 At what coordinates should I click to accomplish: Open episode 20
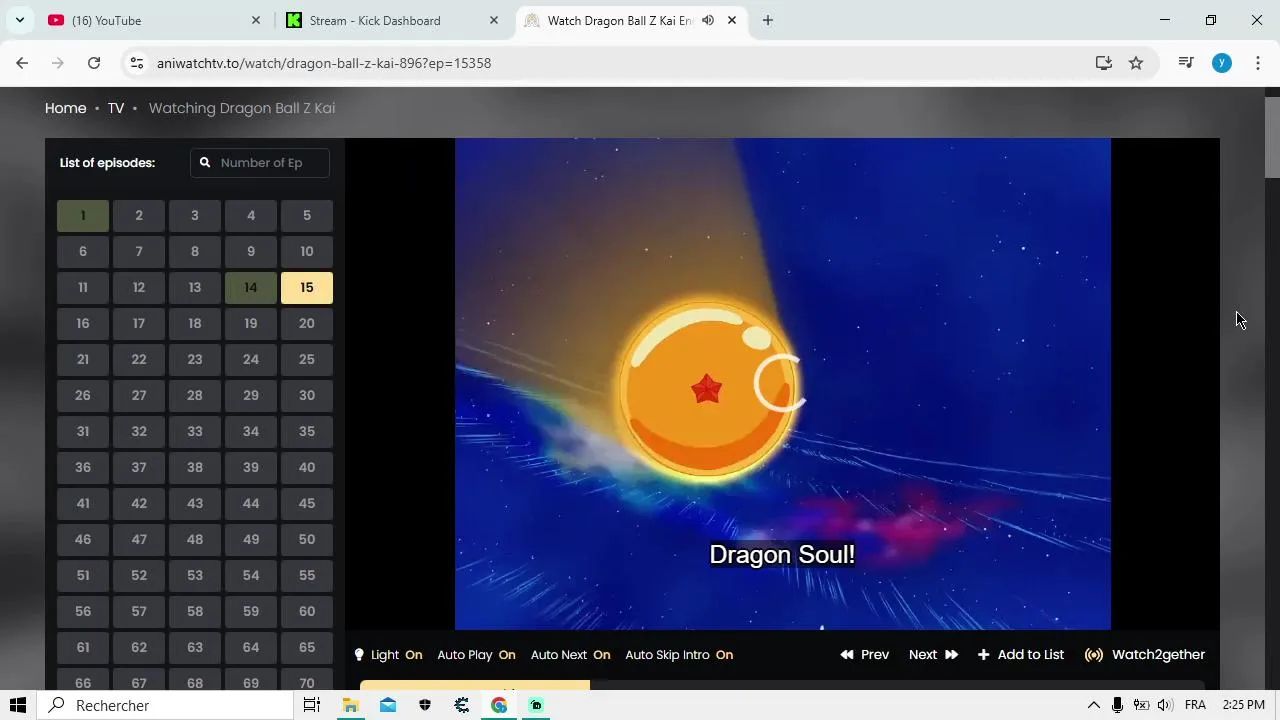[307, 323]
